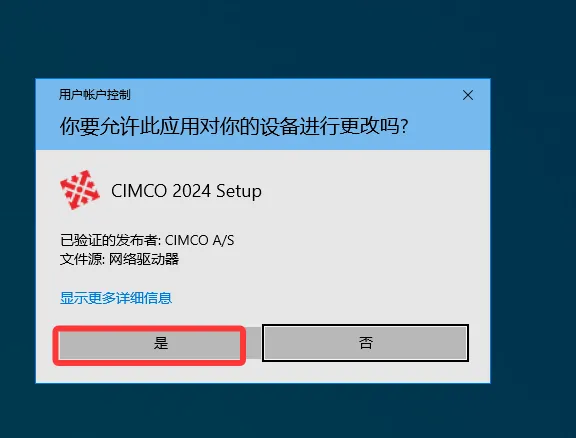Image resolution: width=576 pixels, height=438 pixels.
Task: Click the question mark ending the heading
Action: pos(404,126)
